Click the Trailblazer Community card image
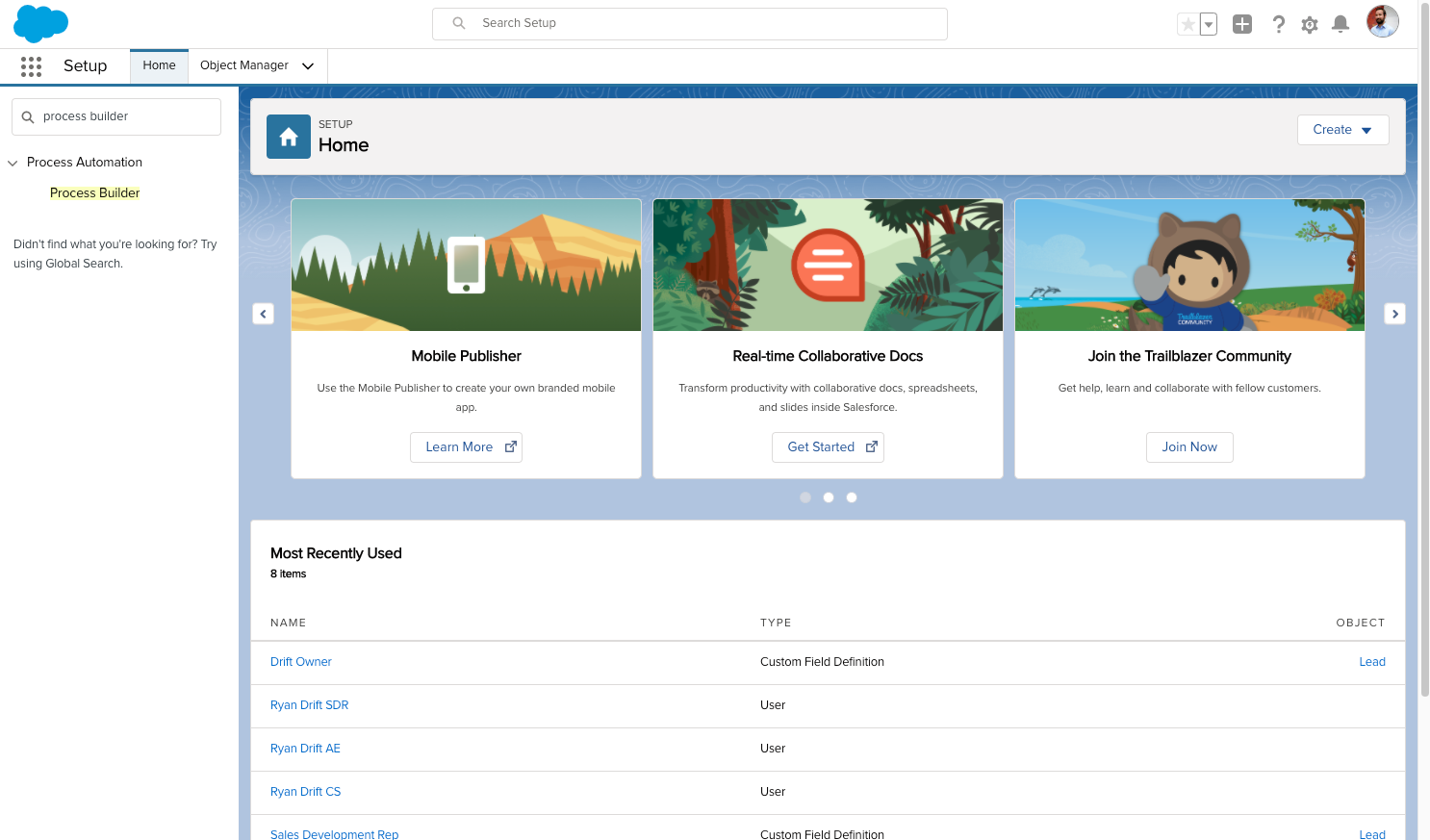 click(x=1189, y=266)
